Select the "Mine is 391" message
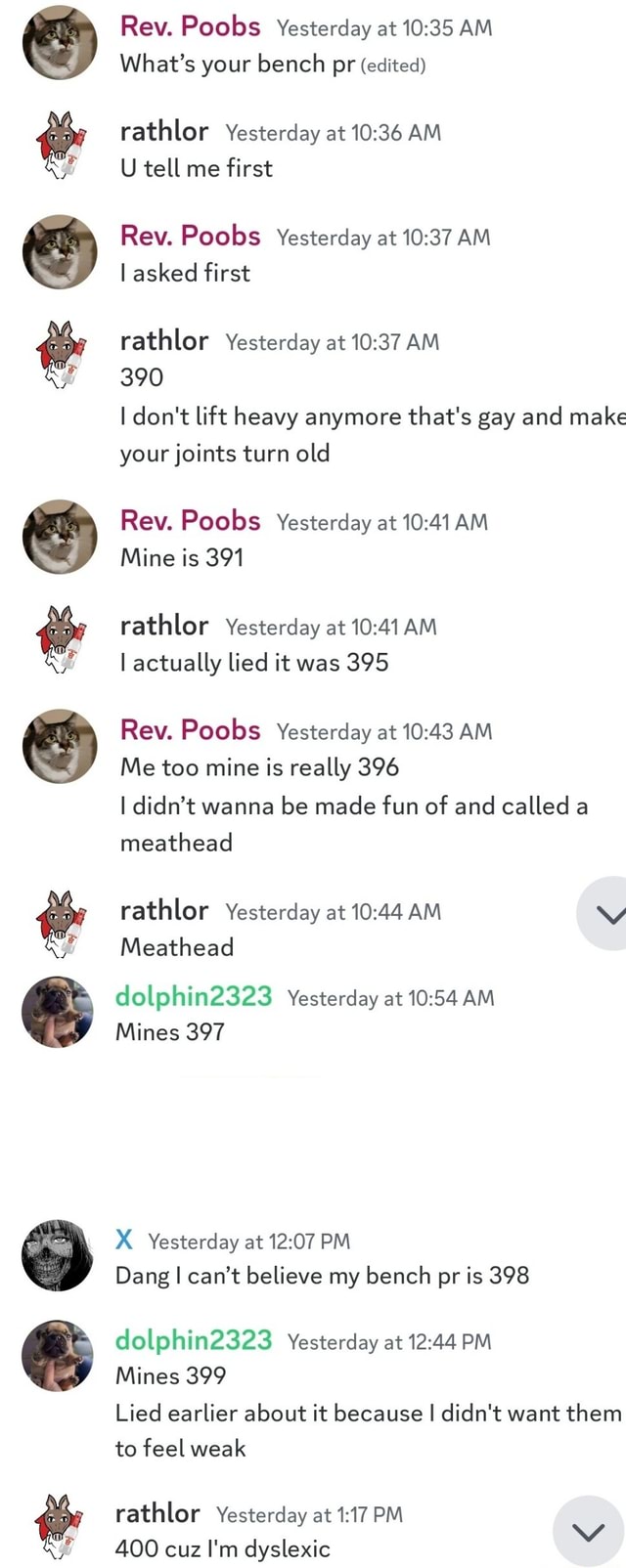Screen dimensions: 626x1568 click(x=182, y=558)
